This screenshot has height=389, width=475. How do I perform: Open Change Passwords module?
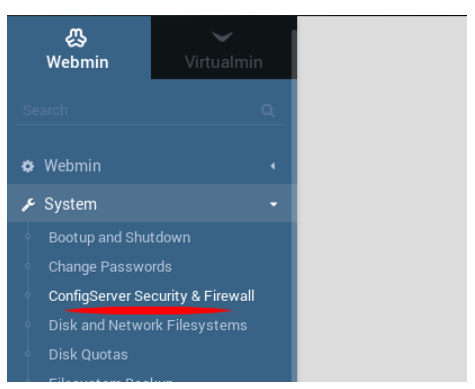(110, 267)
